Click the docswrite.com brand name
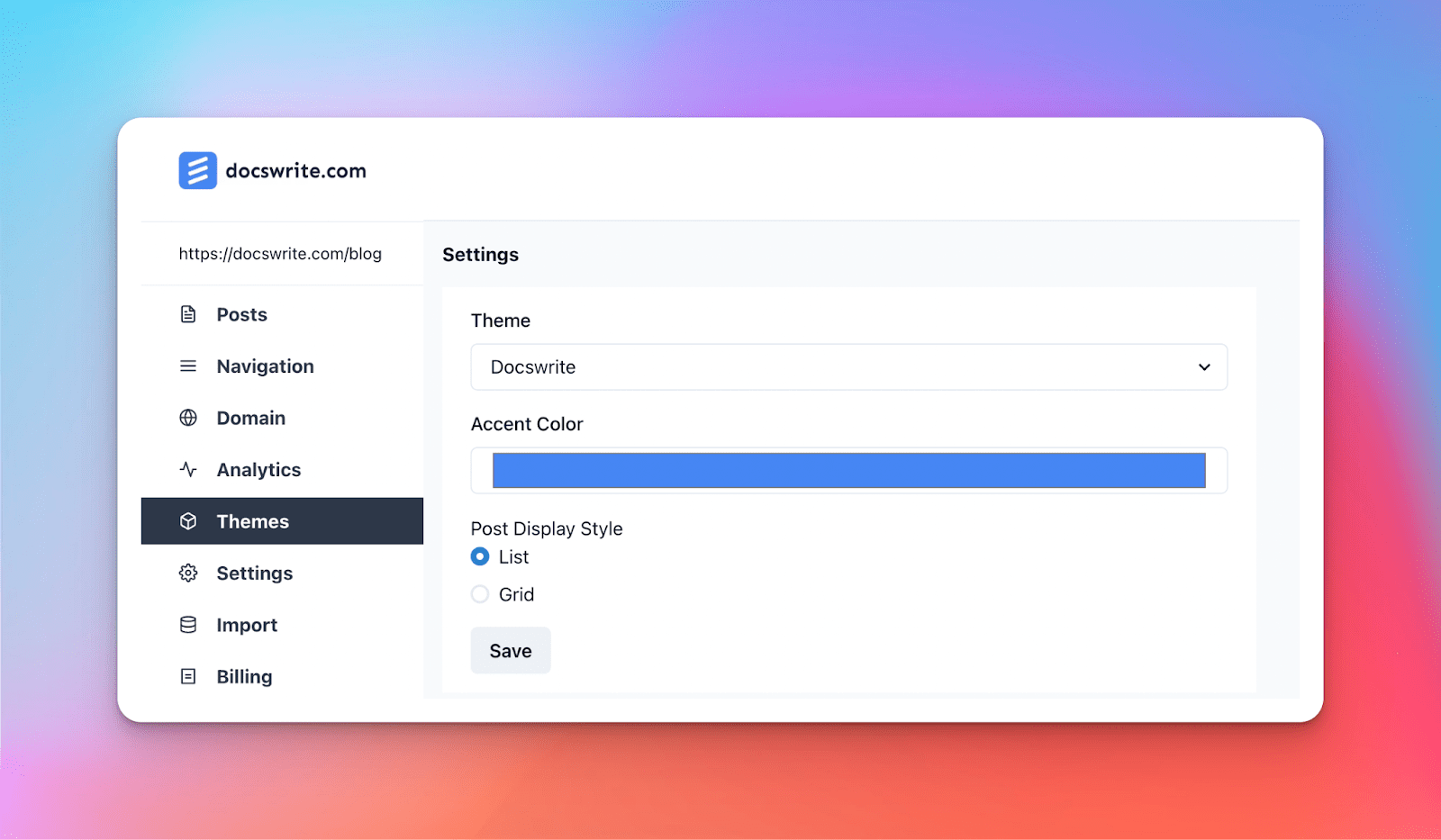 point(295,171)
